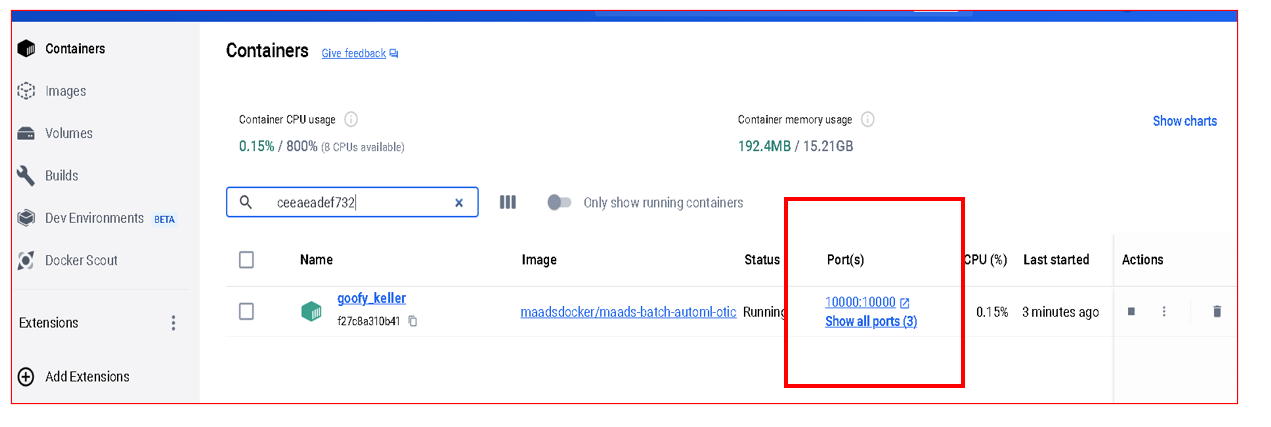Open the goofy_keller container link
The width and height of the screenshot is (1271, 427).
click(371, 298)
